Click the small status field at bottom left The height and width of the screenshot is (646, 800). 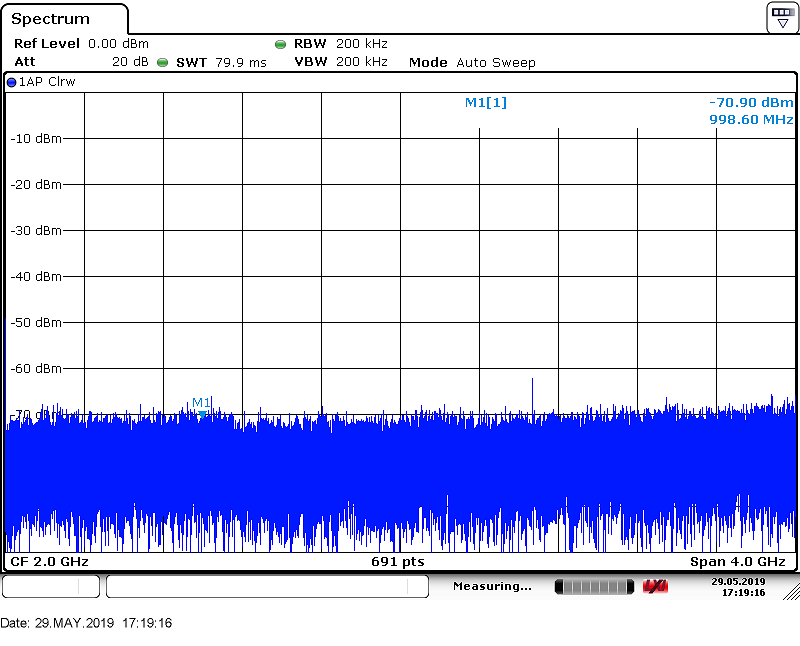coord(51,586)
